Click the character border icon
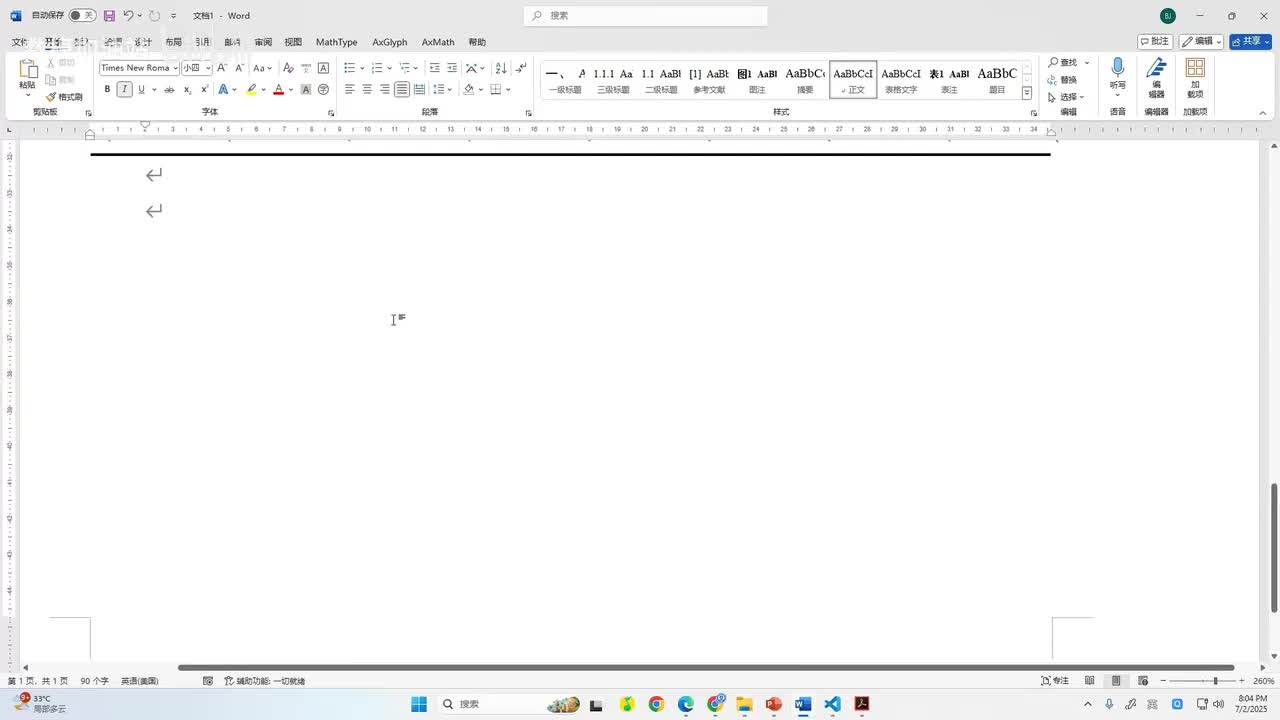Screen dimensions: 1280x720 (323, 68)
